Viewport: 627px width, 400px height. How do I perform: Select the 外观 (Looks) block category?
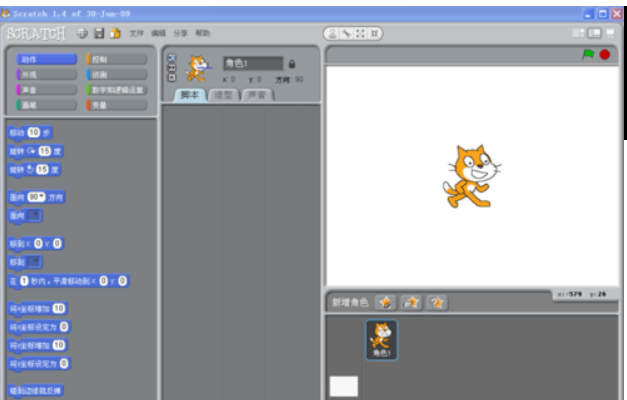click(x=46, y=75)
